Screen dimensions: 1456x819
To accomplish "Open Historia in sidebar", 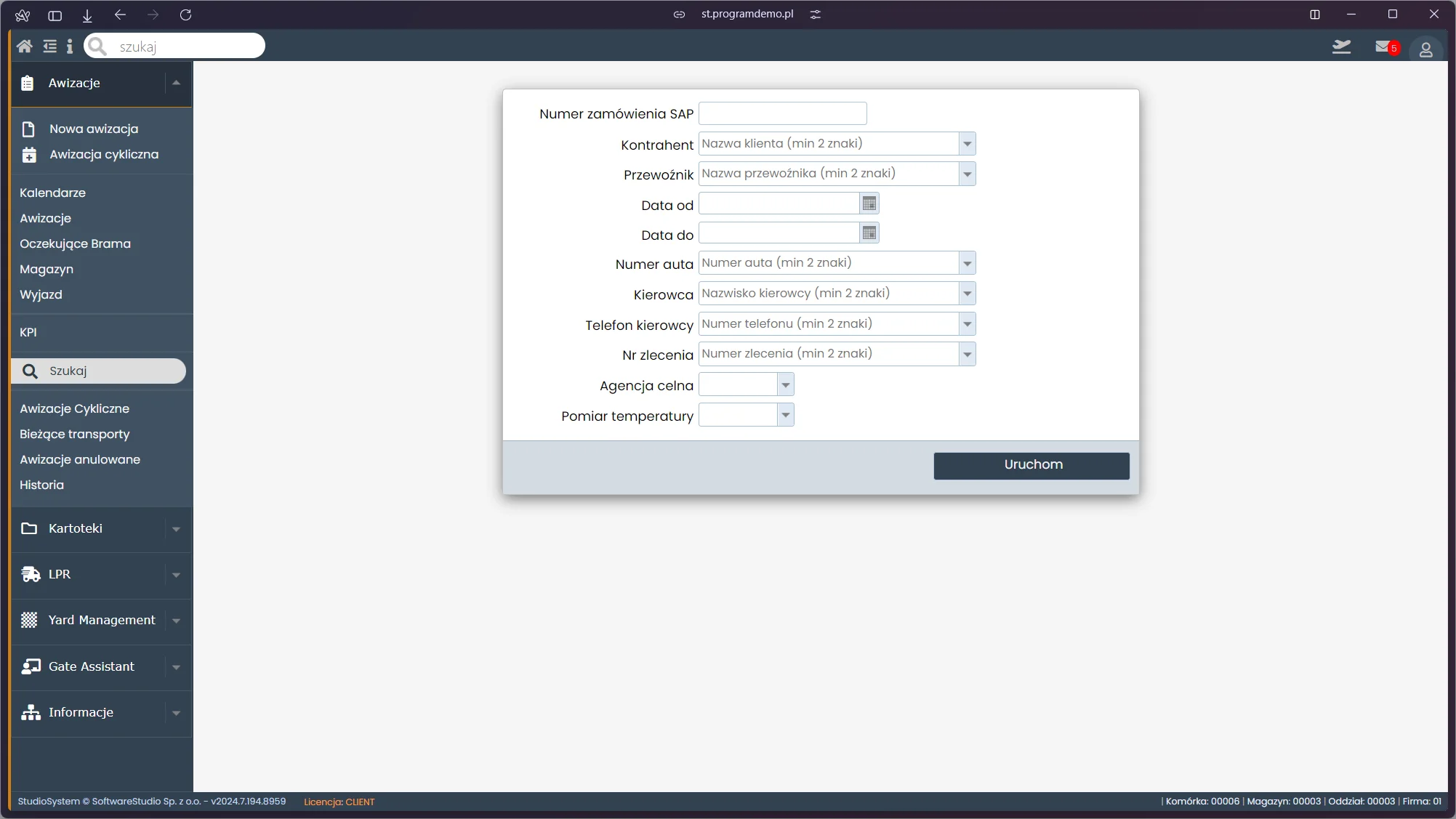I will [41, 485].
